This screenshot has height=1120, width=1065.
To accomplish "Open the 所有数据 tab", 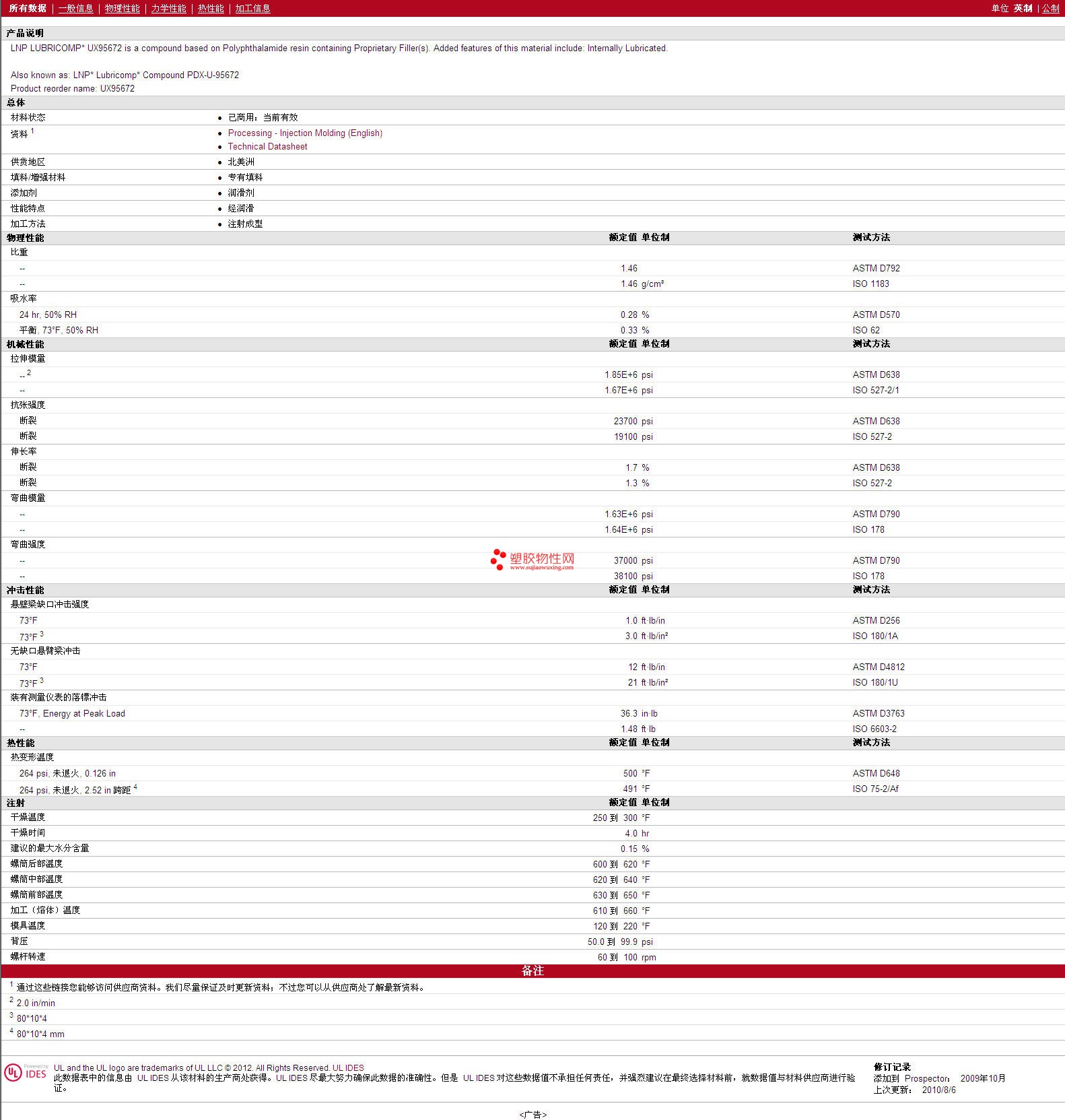I will coord(28,8).
